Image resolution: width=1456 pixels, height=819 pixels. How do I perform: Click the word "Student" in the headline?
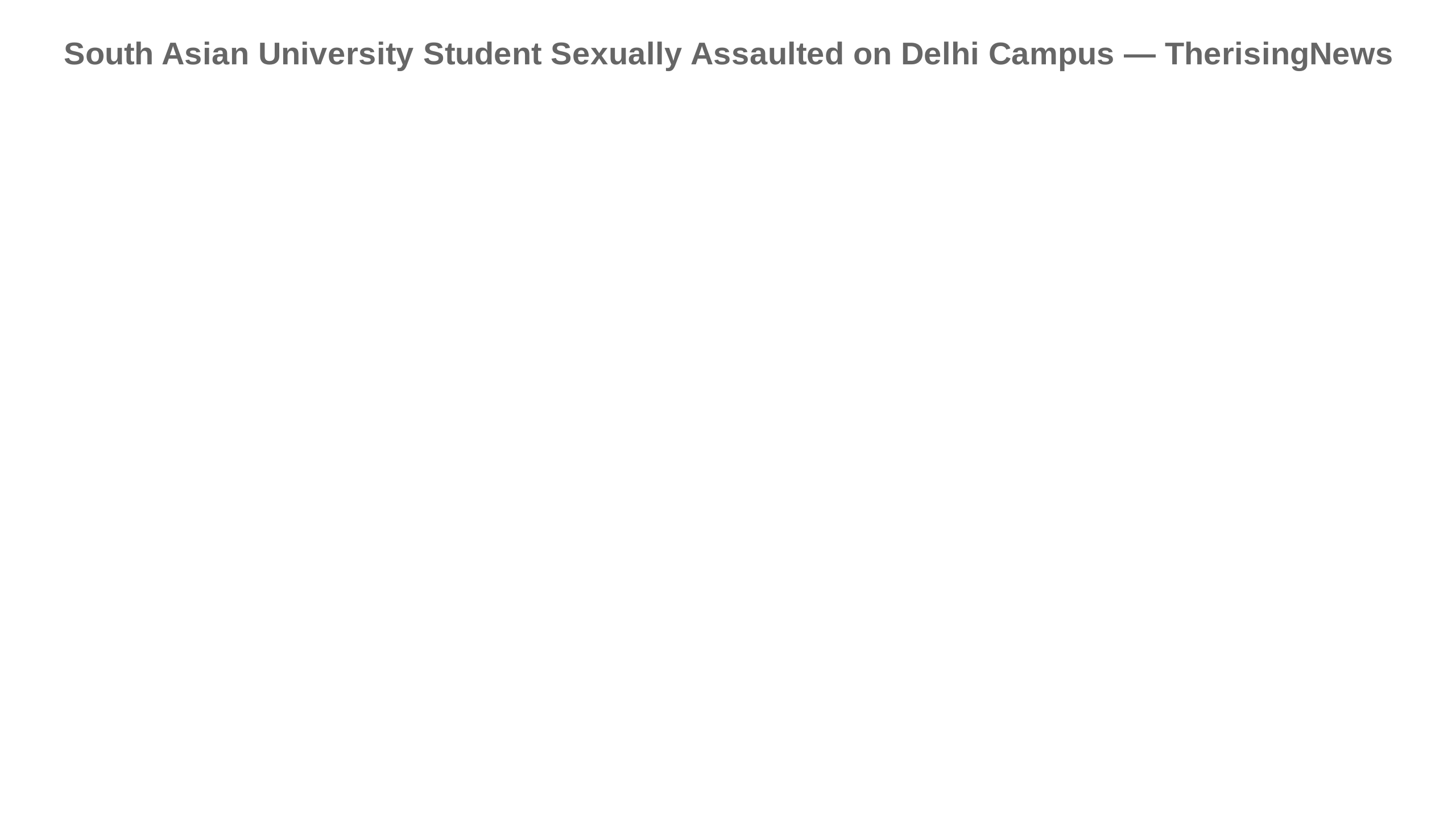pyautogui.click(x=482, y=54)
